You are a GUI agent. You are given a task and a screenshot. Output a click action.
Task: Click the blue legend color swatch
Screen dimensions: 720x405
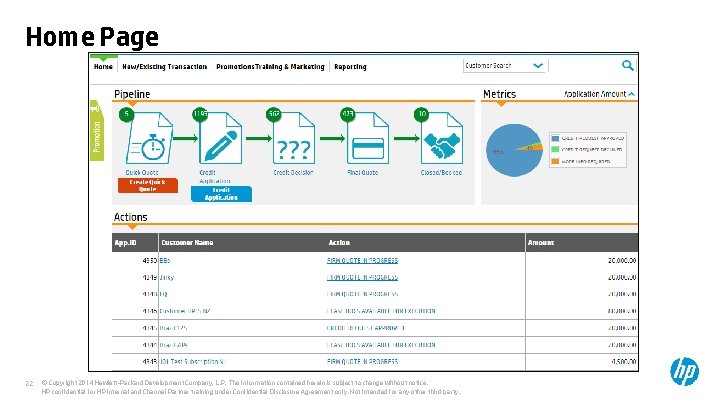click(555, 138)
